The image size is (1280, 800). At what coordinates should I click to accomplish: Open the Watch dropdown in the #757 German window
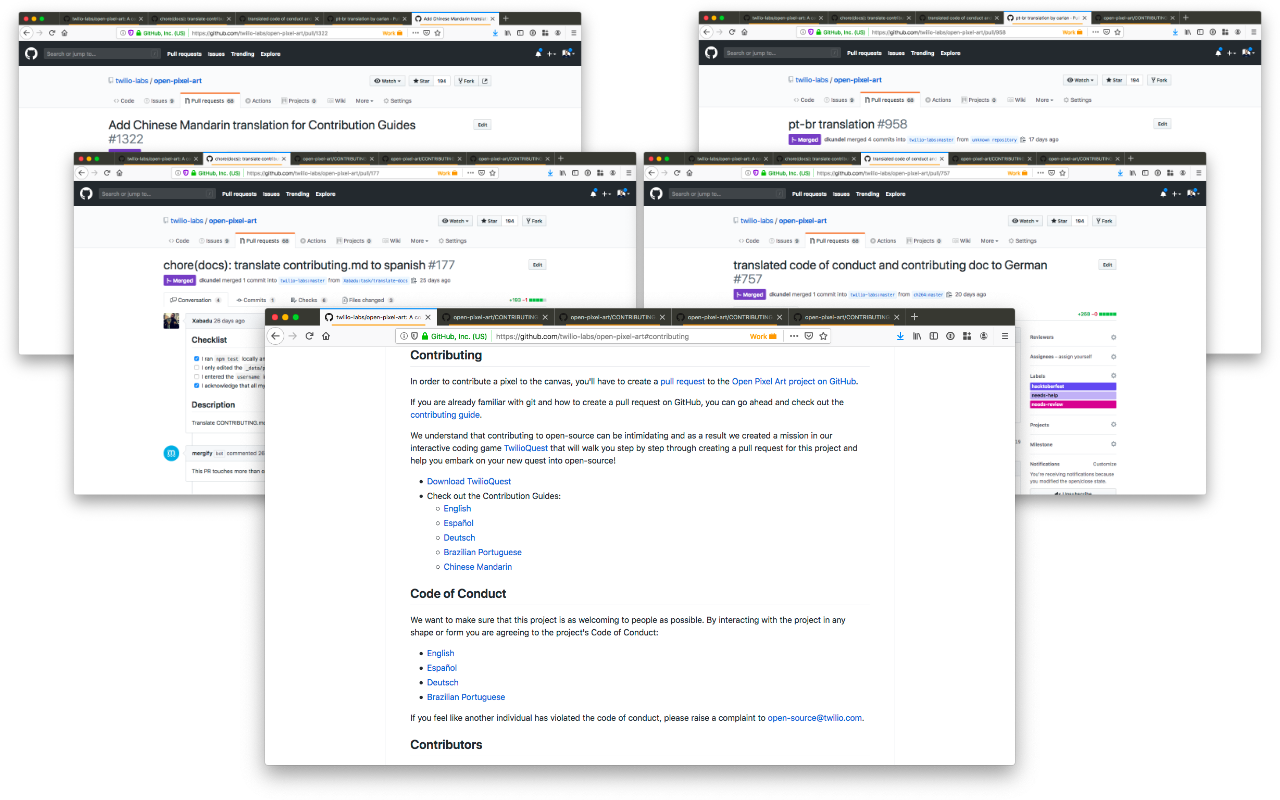1026,221
